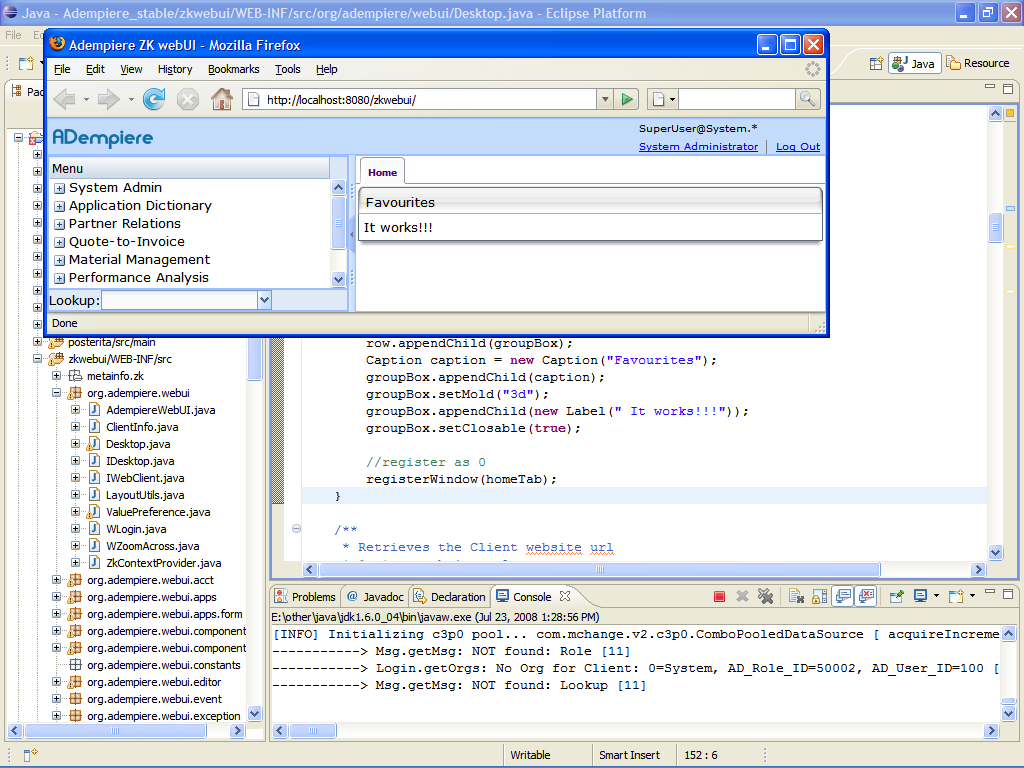Expand the Quote-to-Invoice menu node

(59, 242)
